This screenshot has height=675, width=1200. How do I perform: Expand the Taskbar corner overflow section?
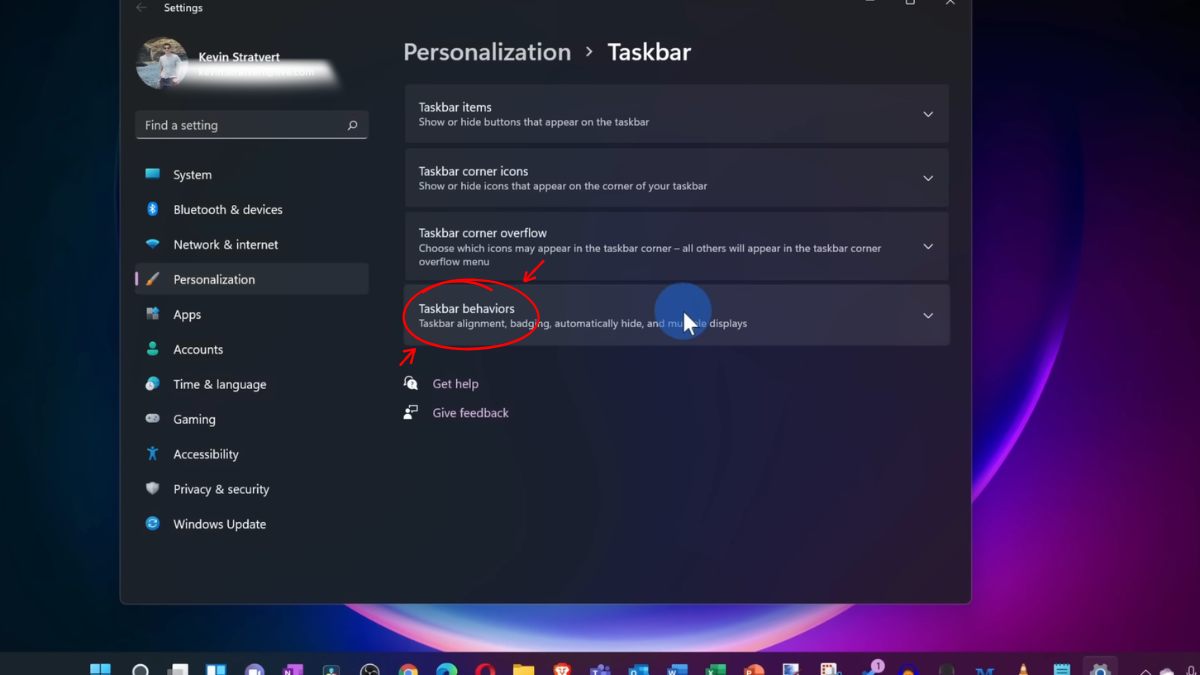click(x=677, y=246)
